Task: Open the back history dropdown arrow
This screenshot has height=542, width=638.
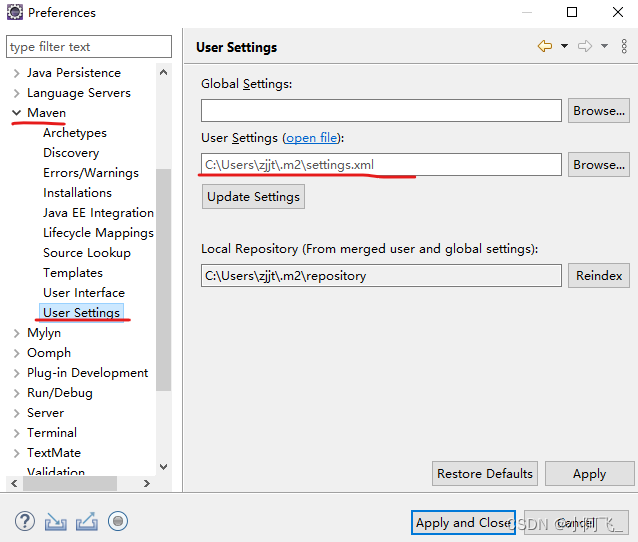Action: pos(564,46)
